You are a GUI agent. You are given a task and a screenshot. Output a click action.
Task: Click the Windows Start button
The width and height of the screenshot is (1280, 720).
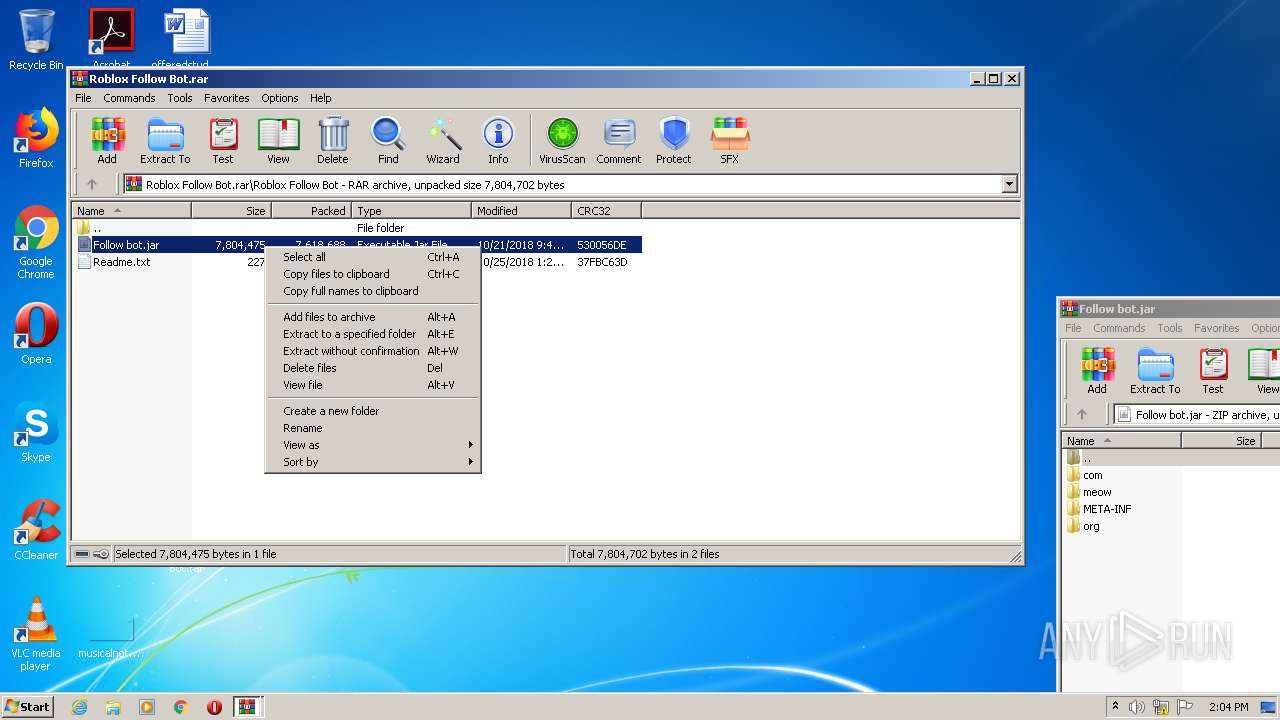(x=27, y=706)
